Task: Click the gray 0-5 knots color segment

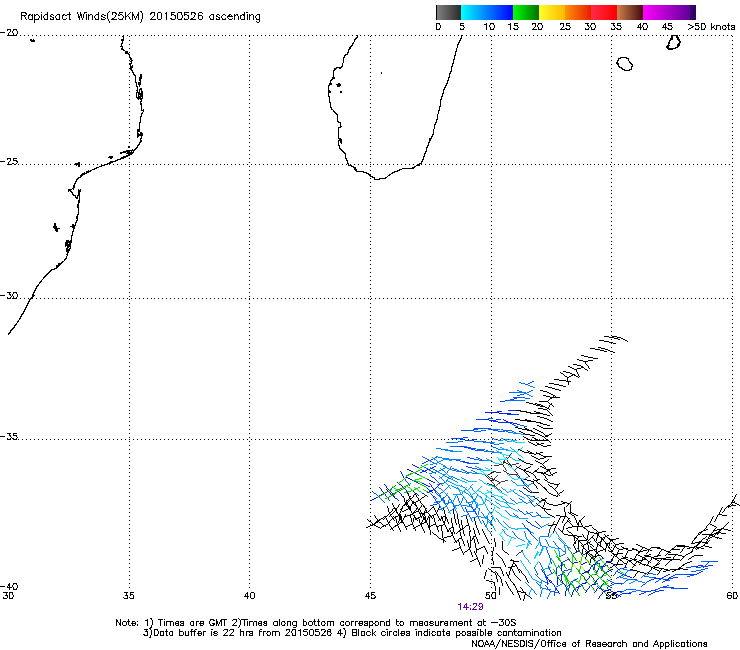Action: click(448, 12)
